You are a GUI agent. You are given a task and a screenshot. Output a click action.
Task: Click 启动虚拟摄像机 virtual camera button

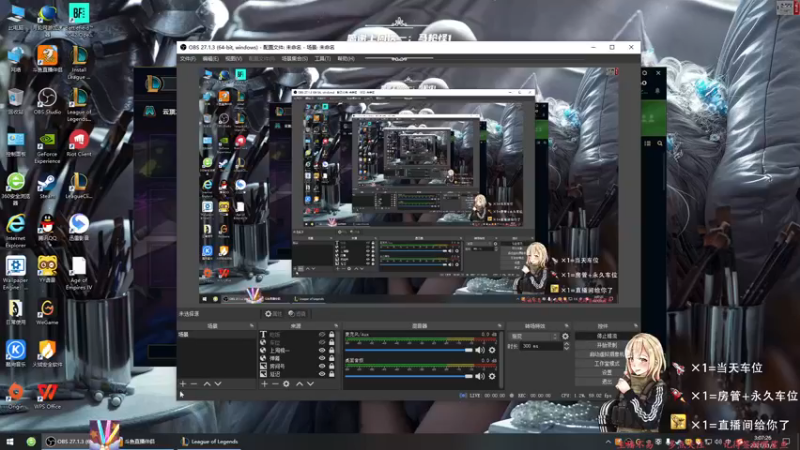click(606, 355)
